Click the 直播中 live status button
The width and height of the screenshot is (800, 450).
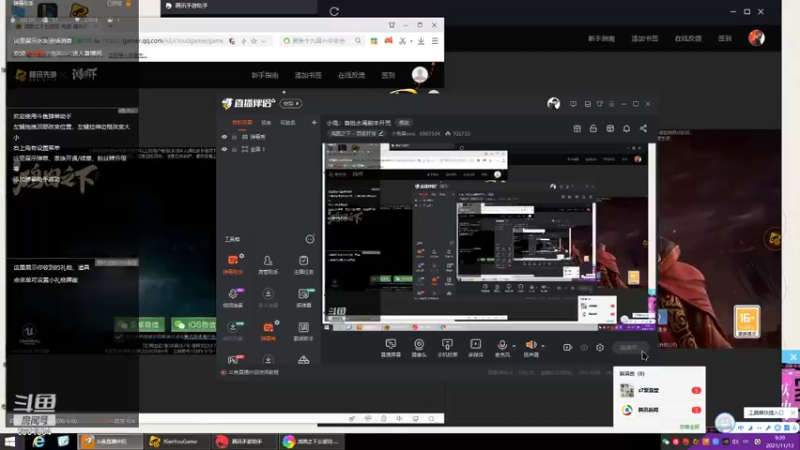[x=629, y=347]
